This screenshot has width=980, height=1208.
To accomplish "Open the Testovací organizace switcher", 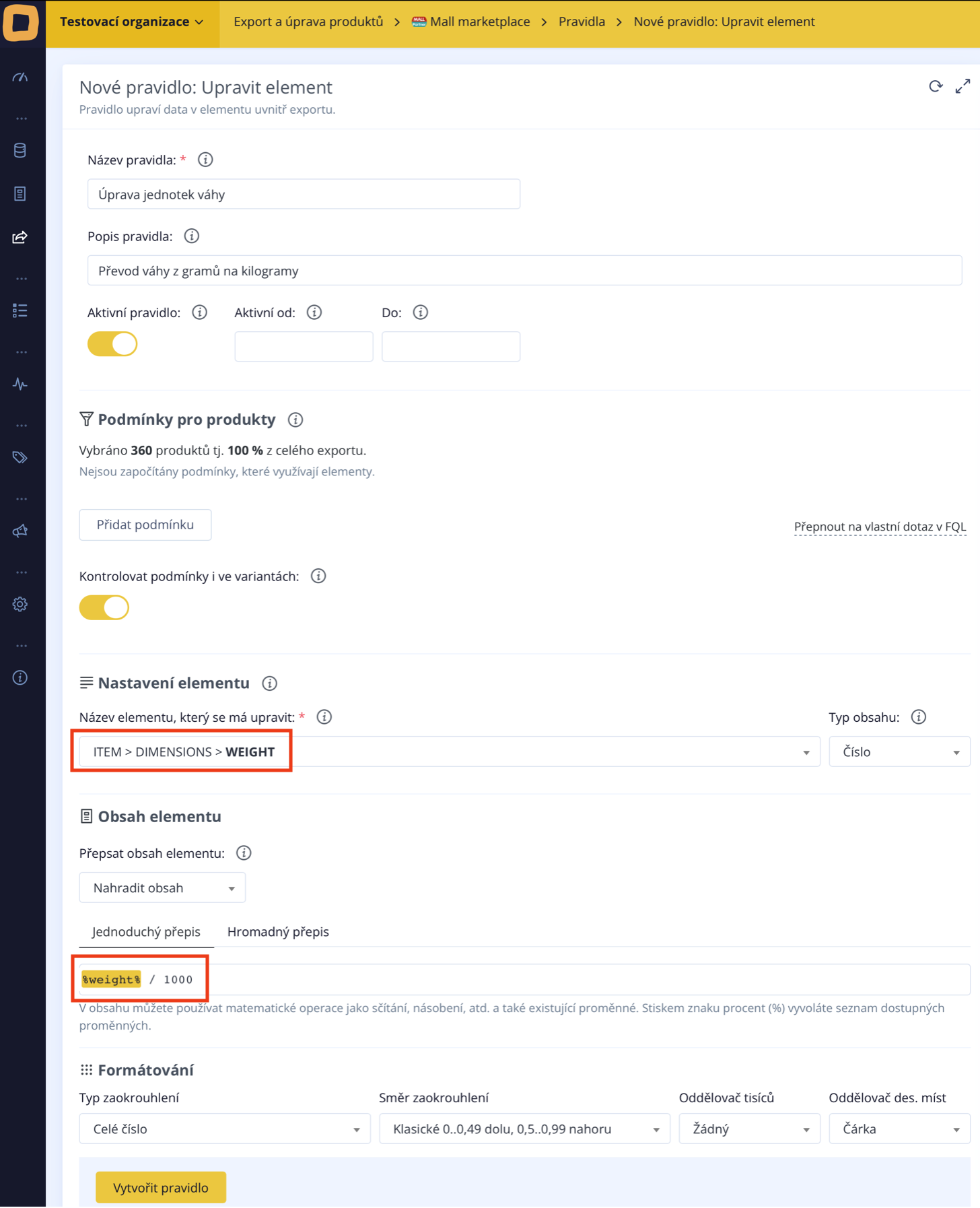I will [x=132, y=22].
